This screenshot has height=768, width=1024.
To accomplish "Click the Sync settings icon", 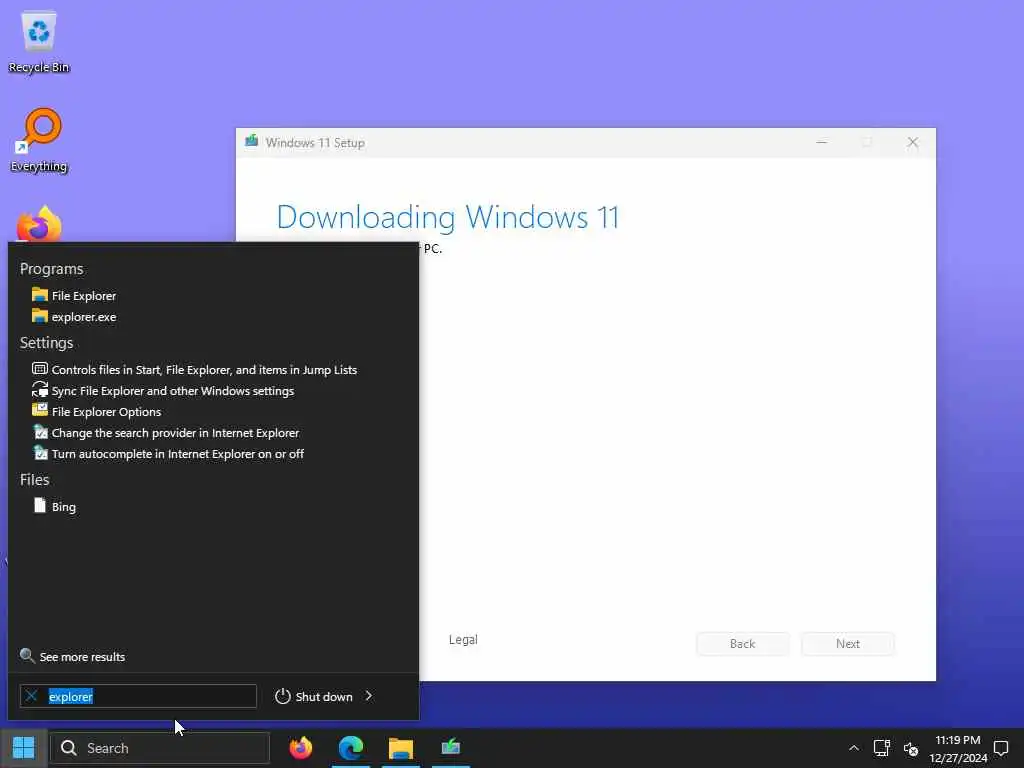I will 40,390.
